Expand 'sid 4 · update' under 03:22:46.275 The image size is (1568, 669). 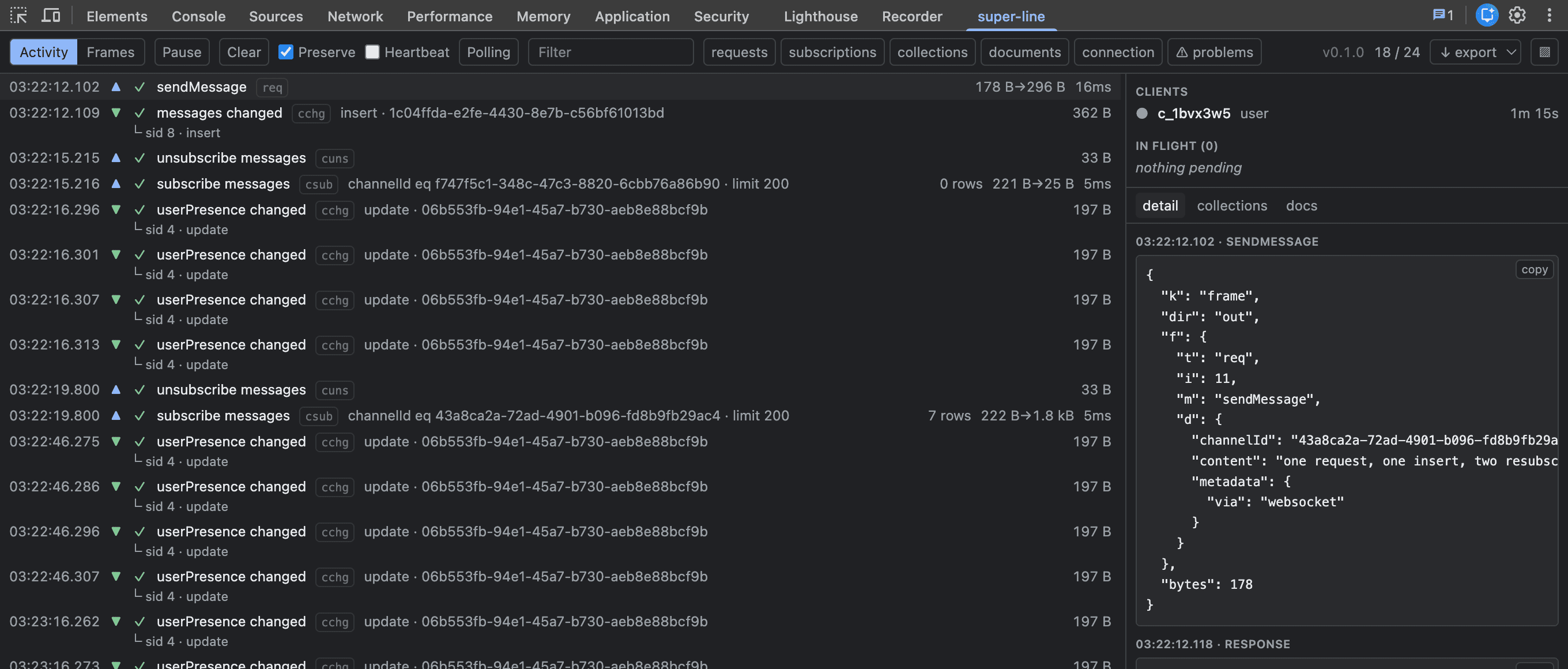click(181, 462)
